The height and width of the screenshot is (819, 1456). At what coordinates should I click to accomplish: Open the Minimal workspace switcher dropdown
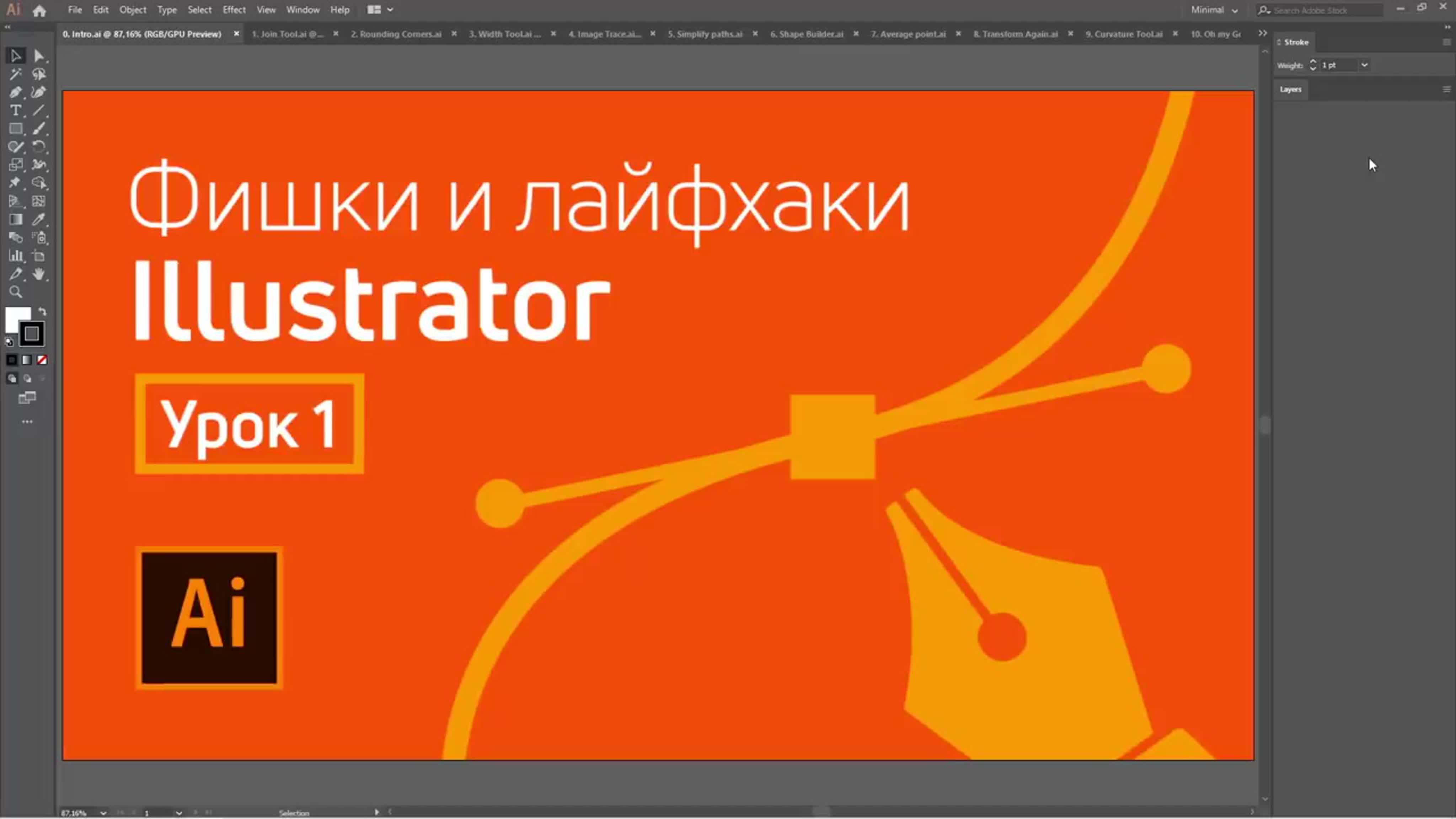pos(1214,10)
